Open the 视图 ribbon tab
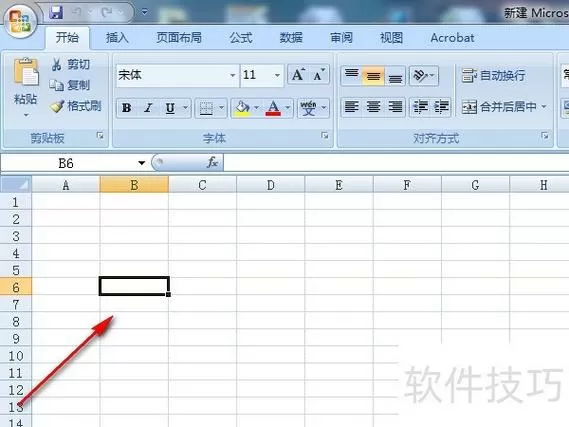This screenshot has height=427, width=569. click(x=391, y=38)
